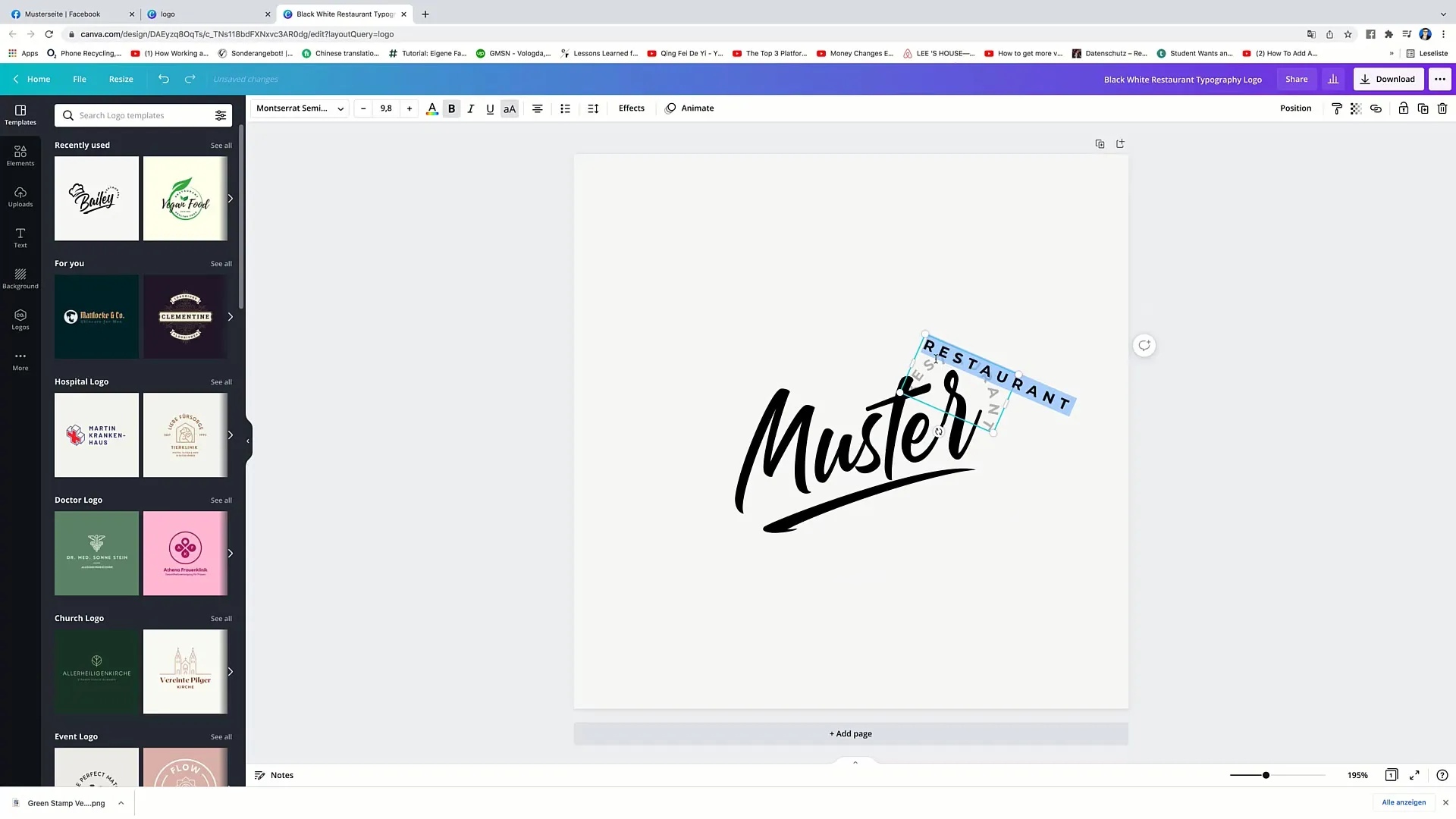Increase font size with plus button

point(409,108)
